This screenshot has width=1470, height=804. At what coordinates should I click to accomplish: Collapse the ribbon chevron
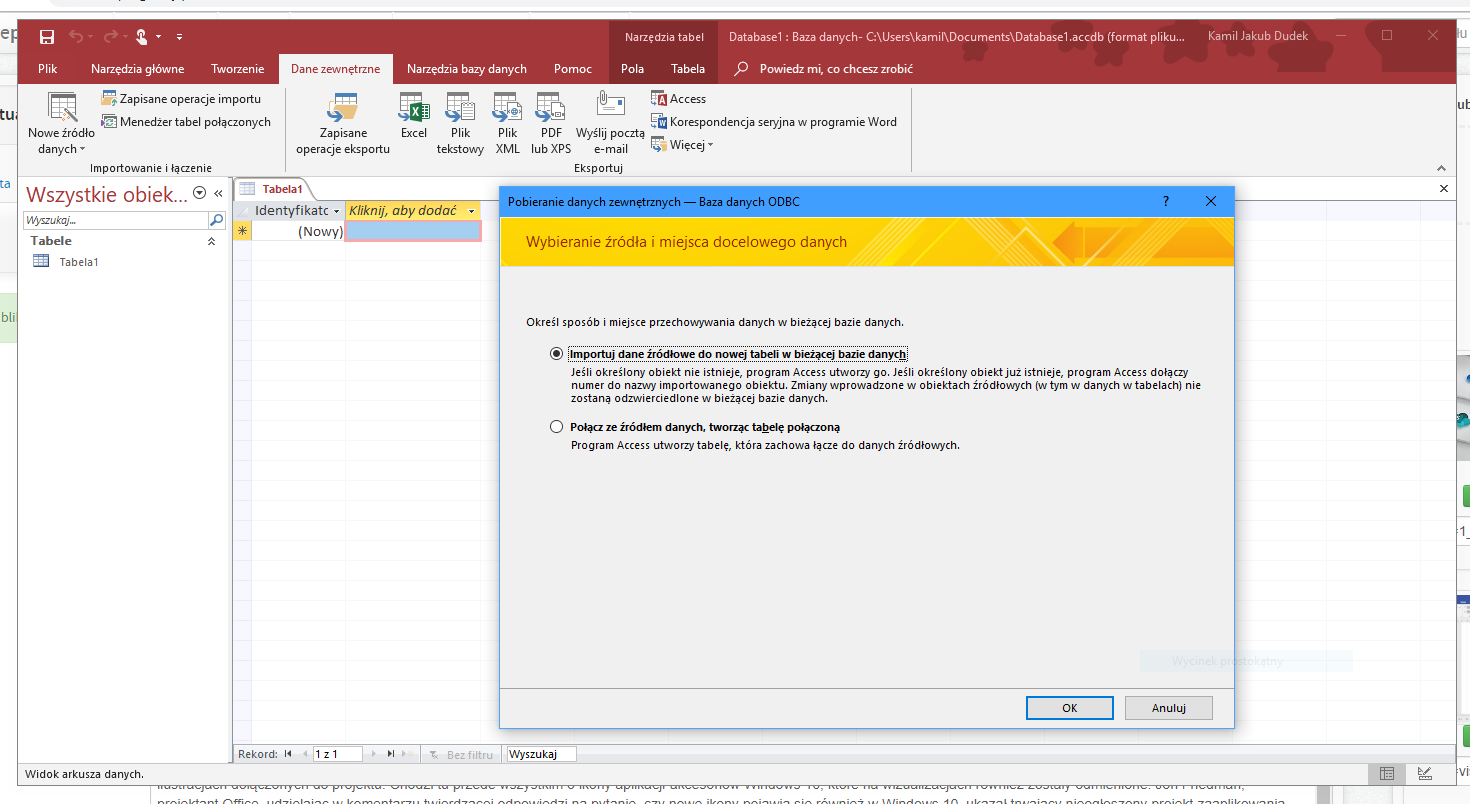tap(1441, 168)
